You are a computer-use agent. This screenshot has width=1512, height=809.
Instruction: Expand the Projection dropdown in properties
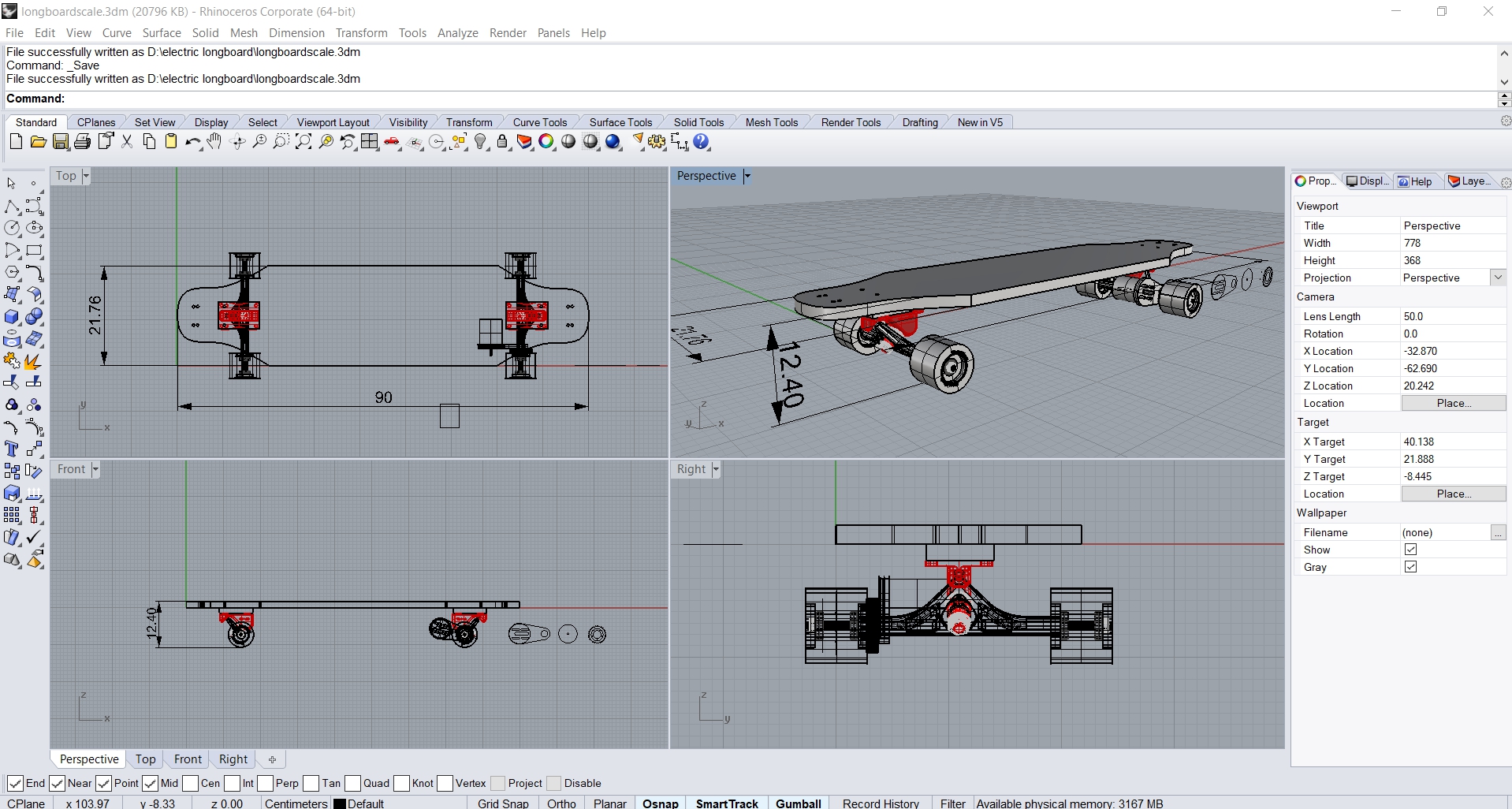[1498, 278]
